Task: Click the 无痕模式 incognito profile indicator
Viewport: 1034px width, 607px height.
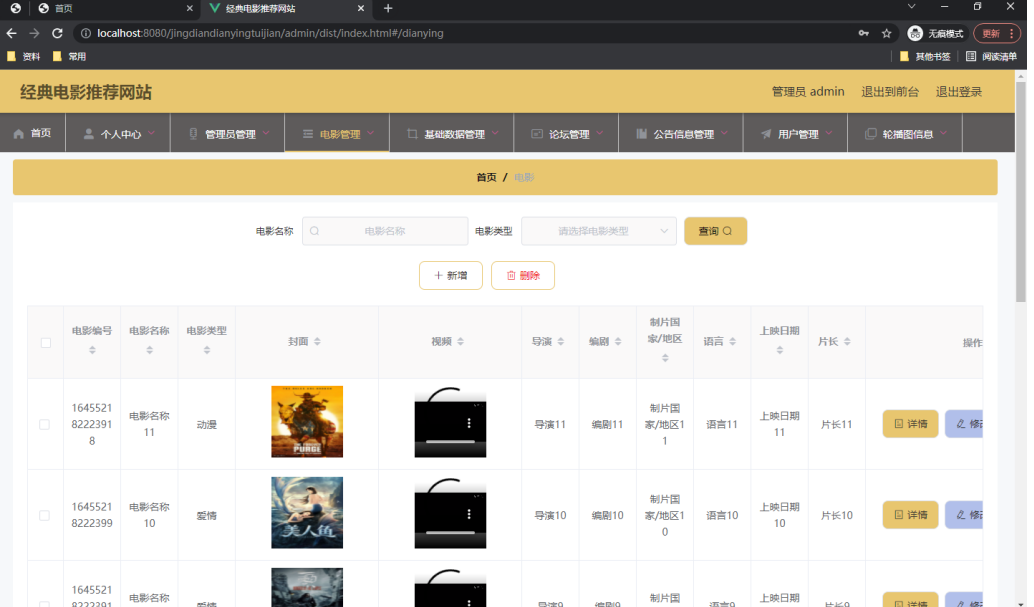Action: tap(935, 33)
